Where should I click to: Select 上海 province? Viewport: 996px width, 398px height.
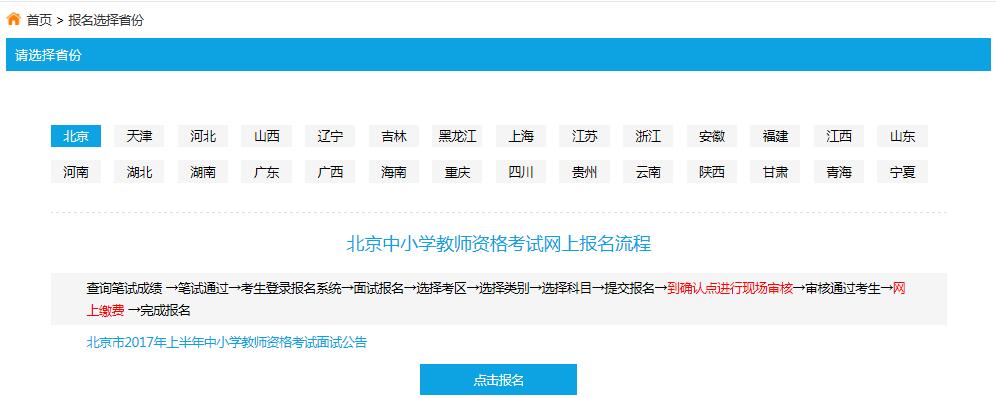(521, 136)
